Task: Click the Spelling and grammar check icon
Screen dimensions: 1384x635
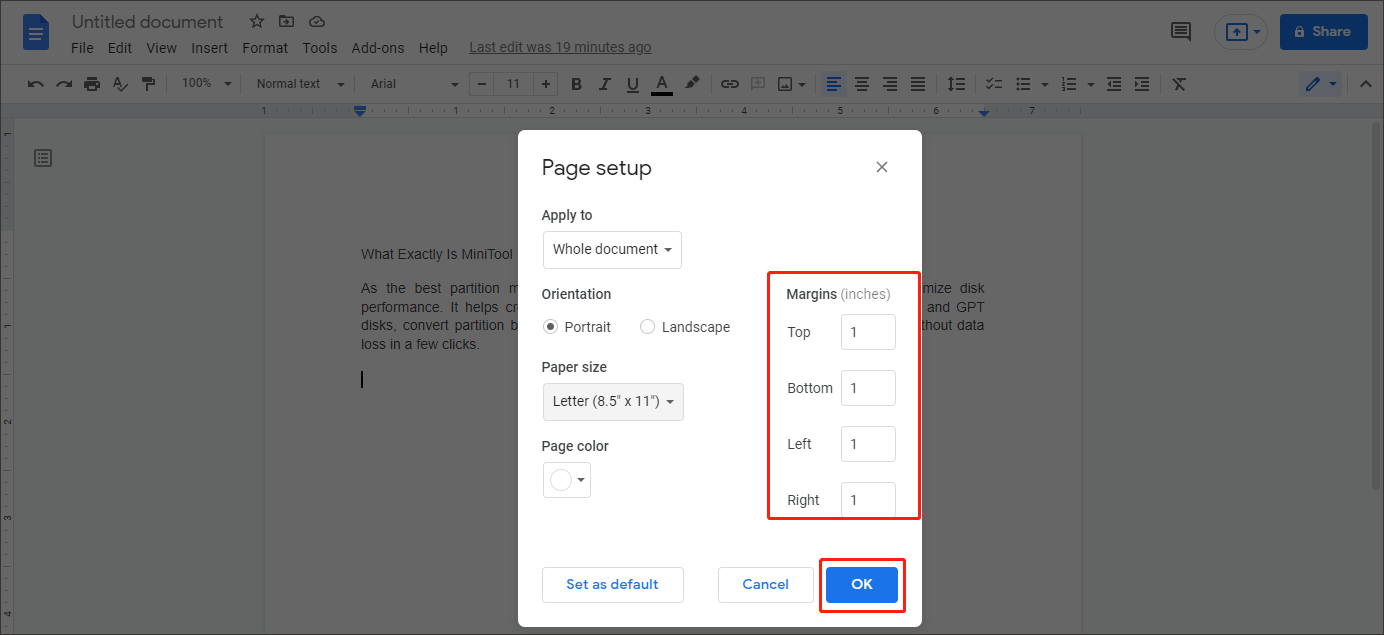Action: coord(120,83)
